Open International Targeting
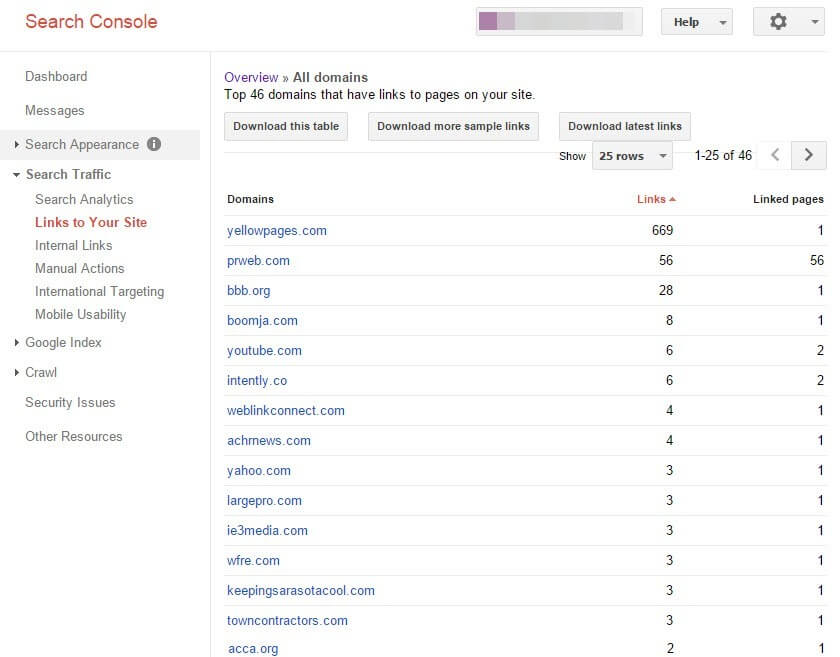The height and width of the screenshot is (657, 840). (100, 292)
